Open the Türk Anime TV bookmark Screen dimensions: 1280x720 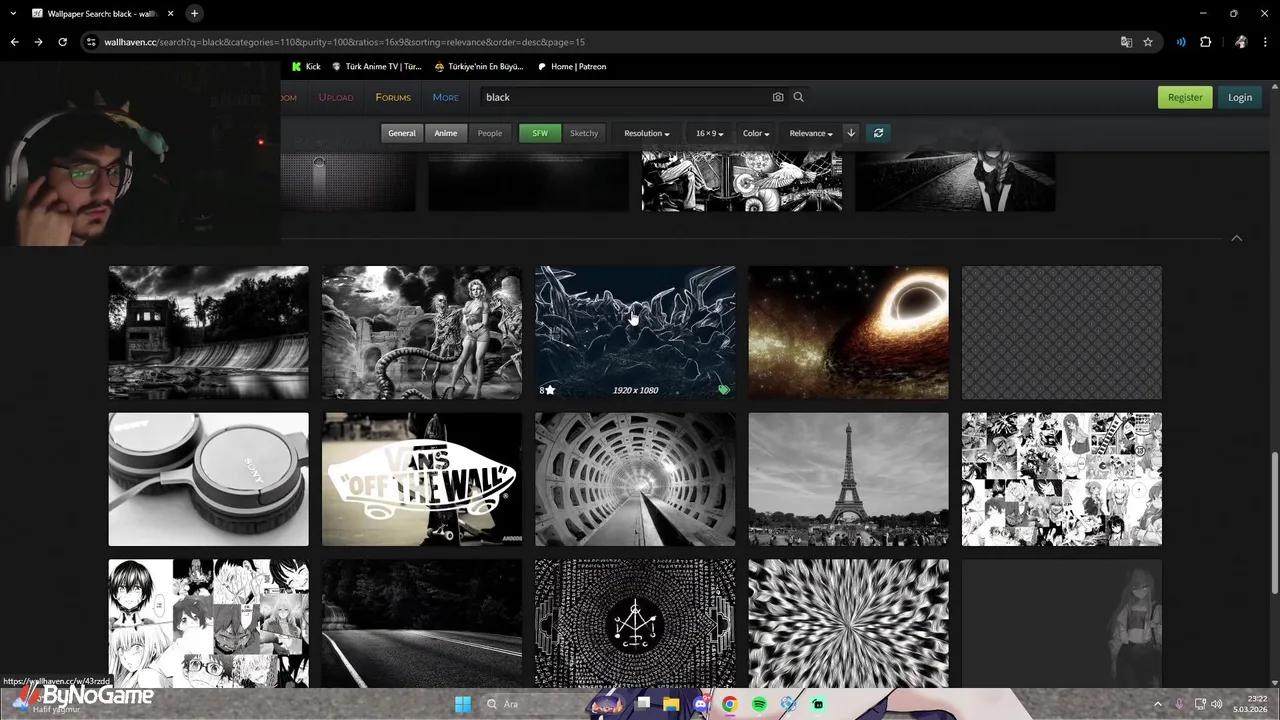pyautogui.click(x=377, y=67)
